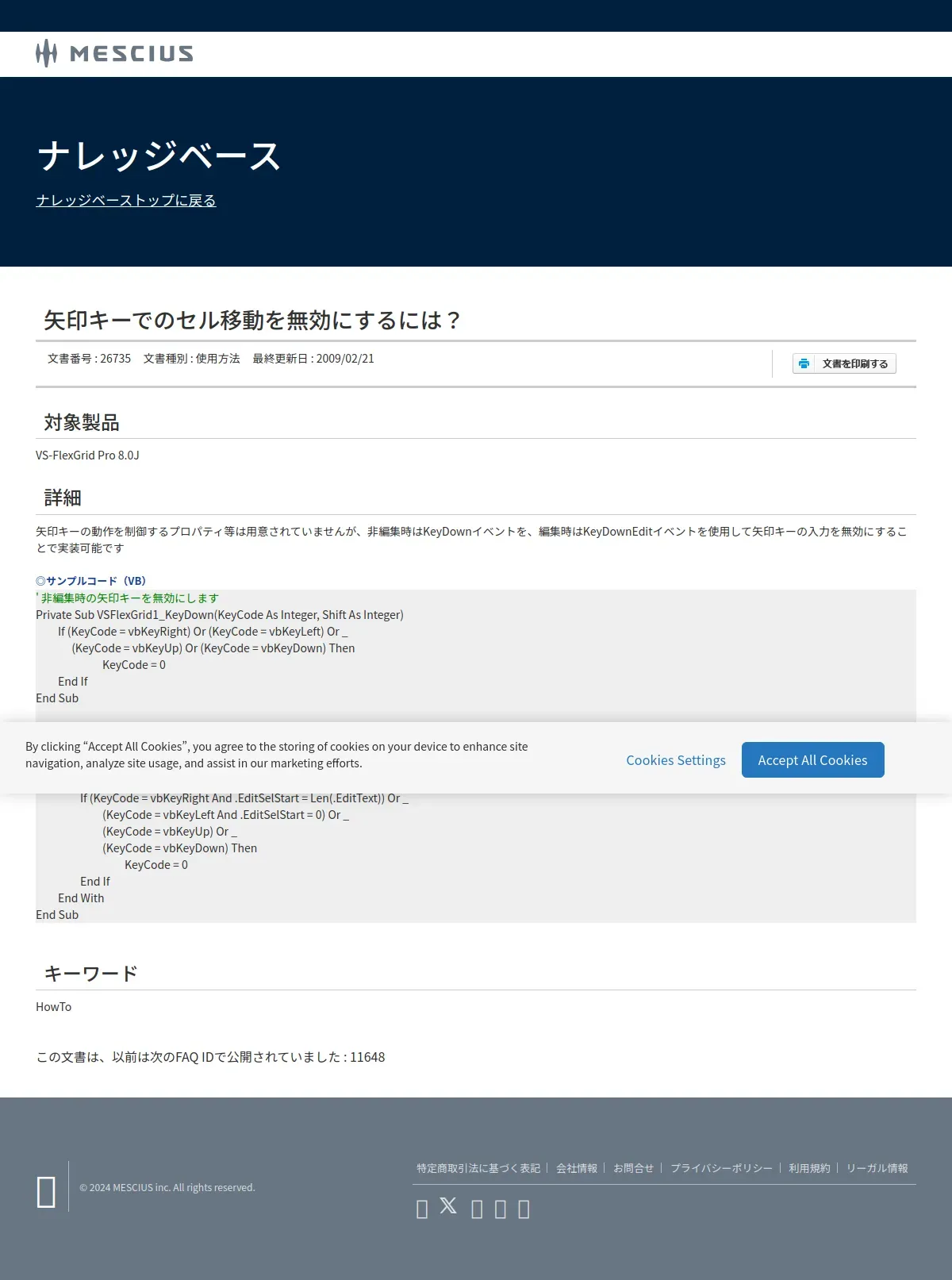
Task: Click the 対象製品 section heading
Action: (82, 422)
